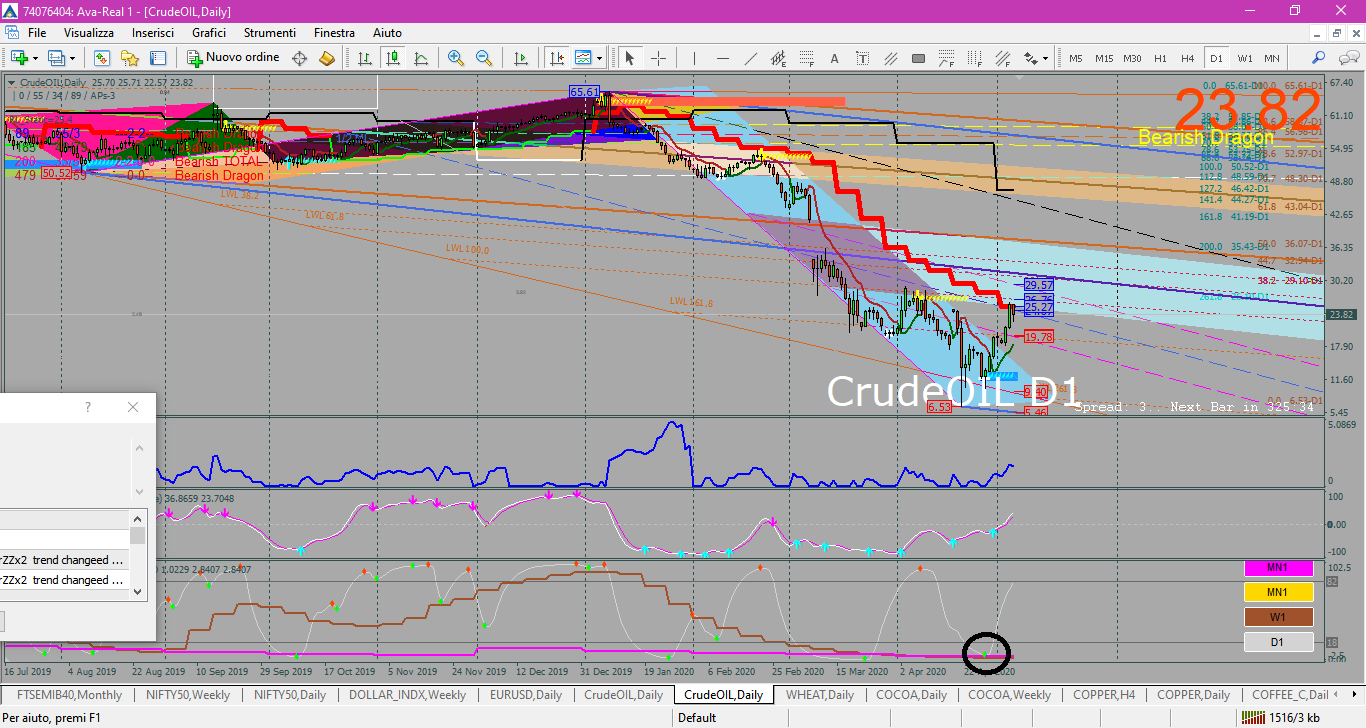Image resolution: width=1366 pixels, height=728 pixels.
Task: Switch timeframe to H4
Action: tap(1188, 58)
